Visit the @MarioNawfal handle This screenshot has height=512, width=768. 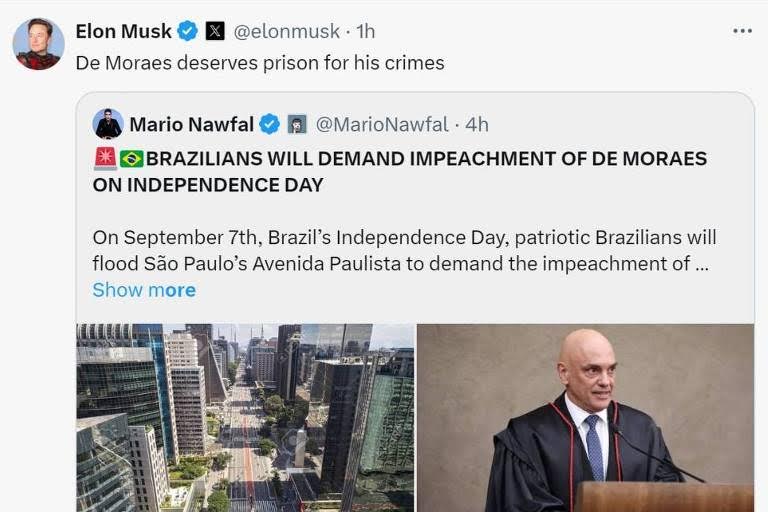(x=382, y=124)
